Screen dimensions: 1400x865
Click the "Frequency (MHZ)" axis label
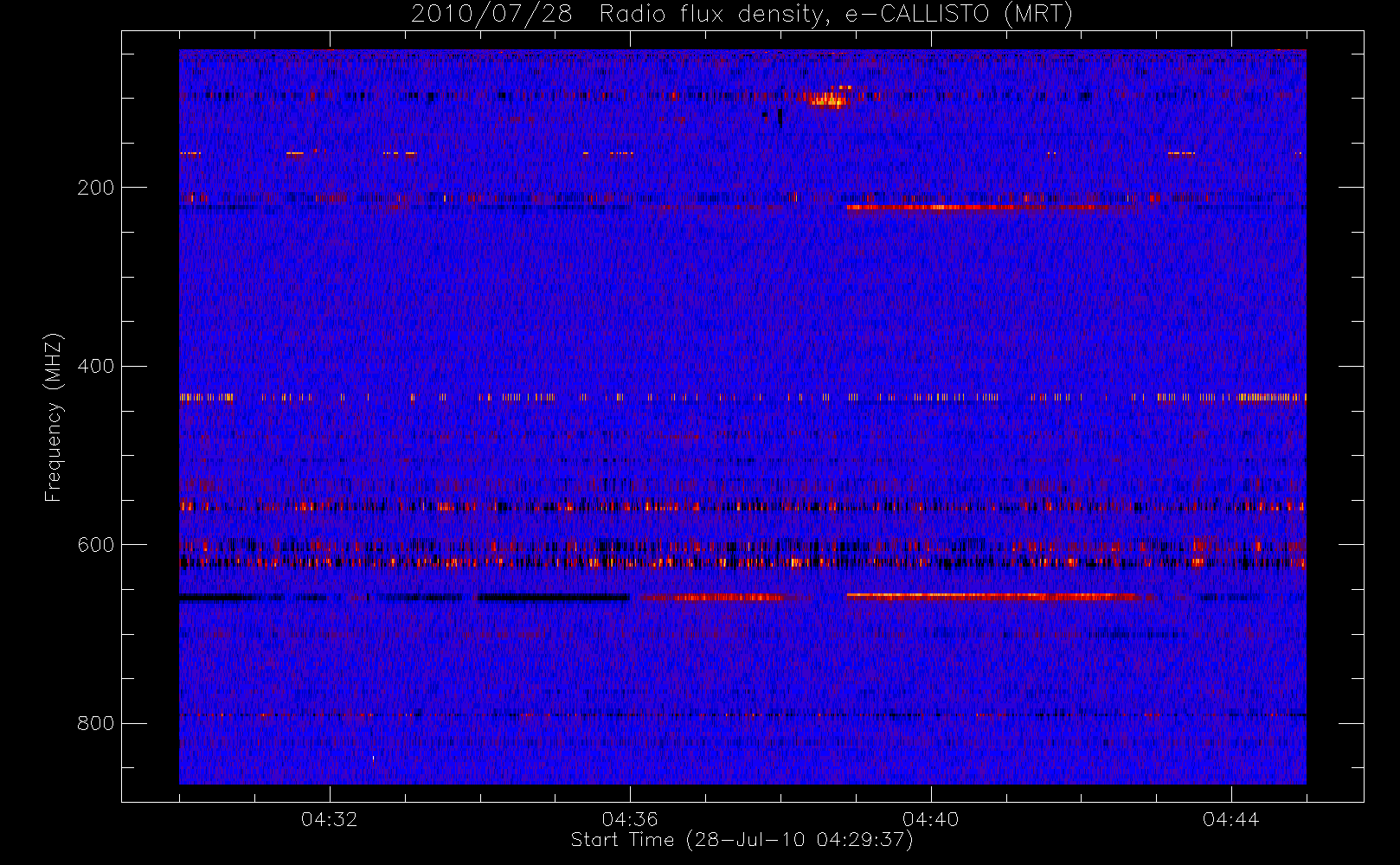click(x=54, y=417)
